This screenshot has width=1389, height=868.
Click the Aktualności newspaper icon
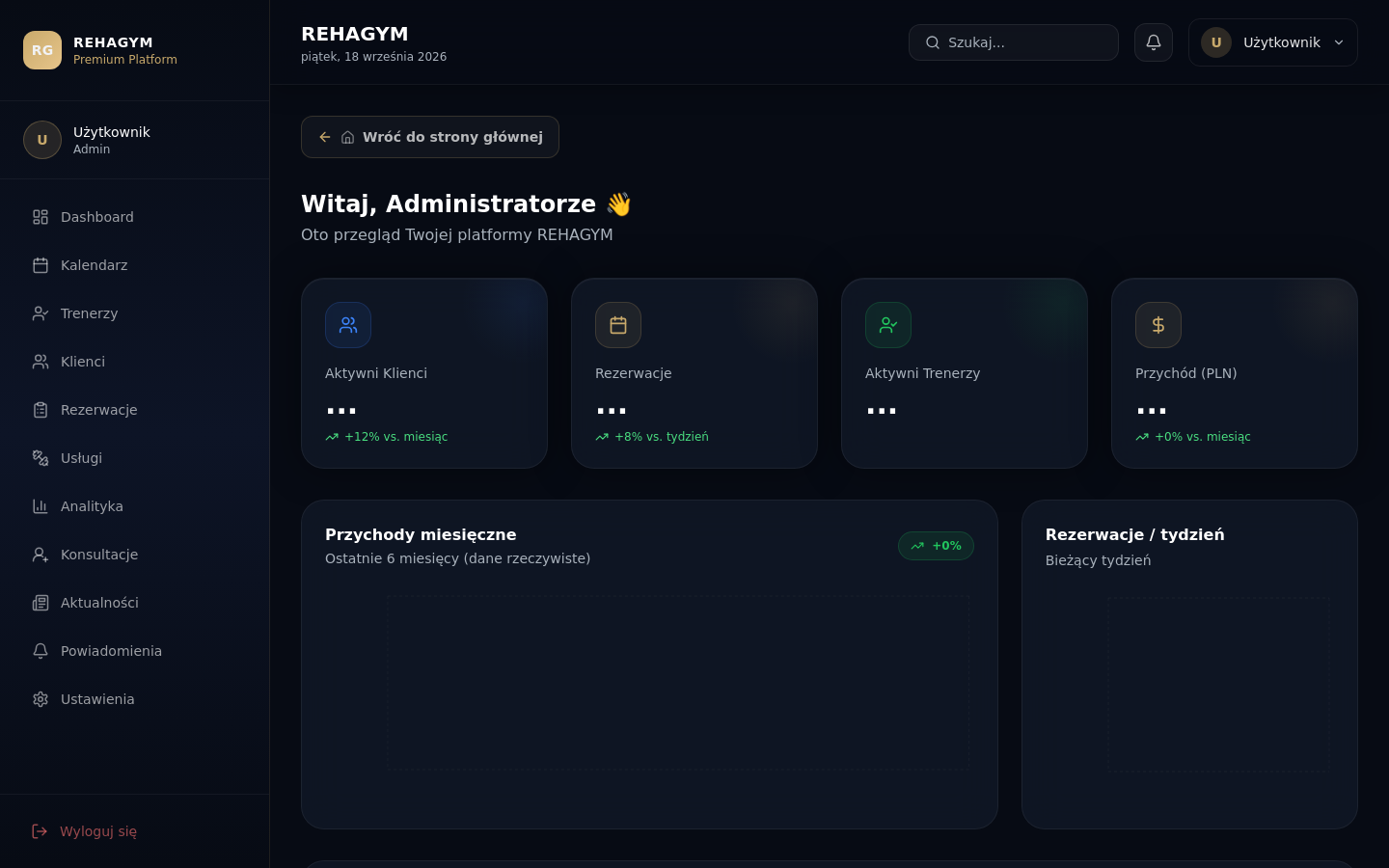coord(41,603)
